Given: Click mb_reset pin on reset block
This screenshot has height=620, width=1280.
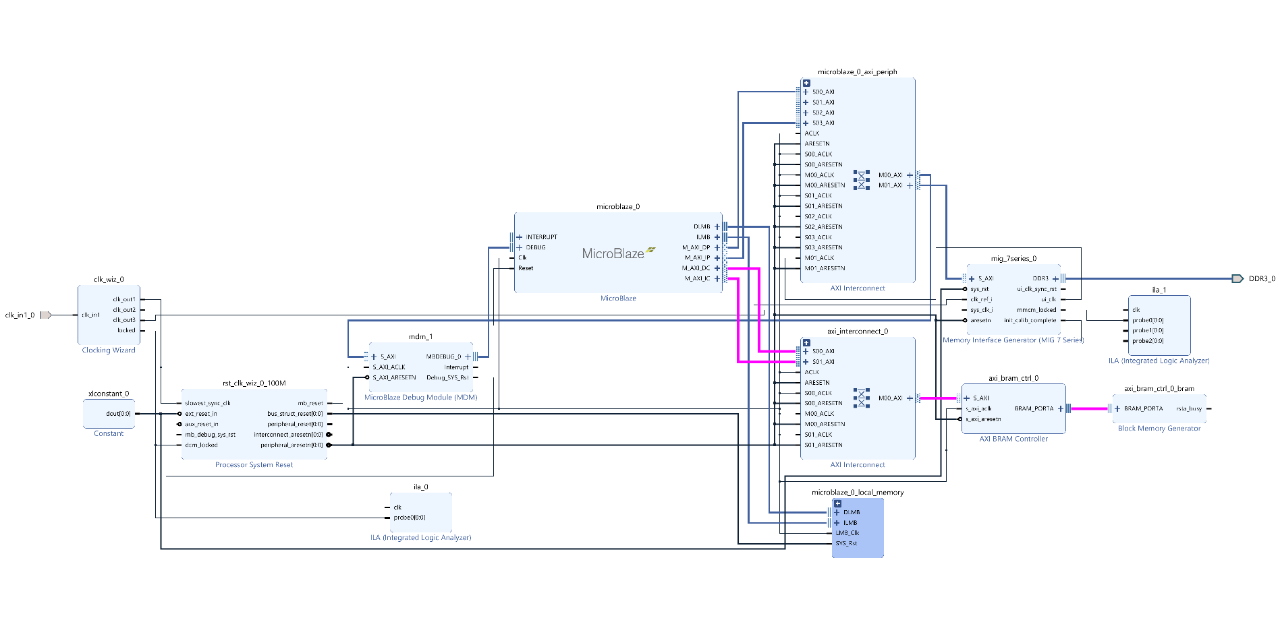Looking at the screenshot, I should 310,403.
